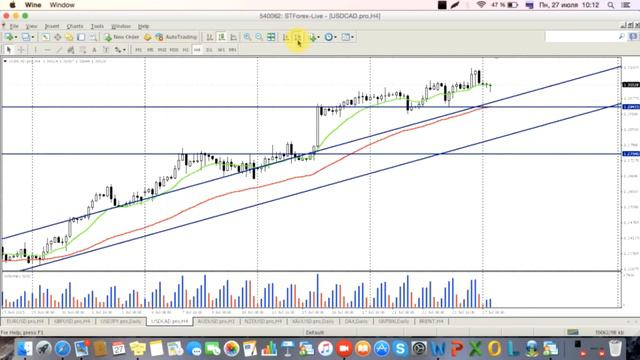The height and width of the screenshot is (360, 640).
Task: Open the Tools menu
Action: pyautogui.click(x=97, y=26)
